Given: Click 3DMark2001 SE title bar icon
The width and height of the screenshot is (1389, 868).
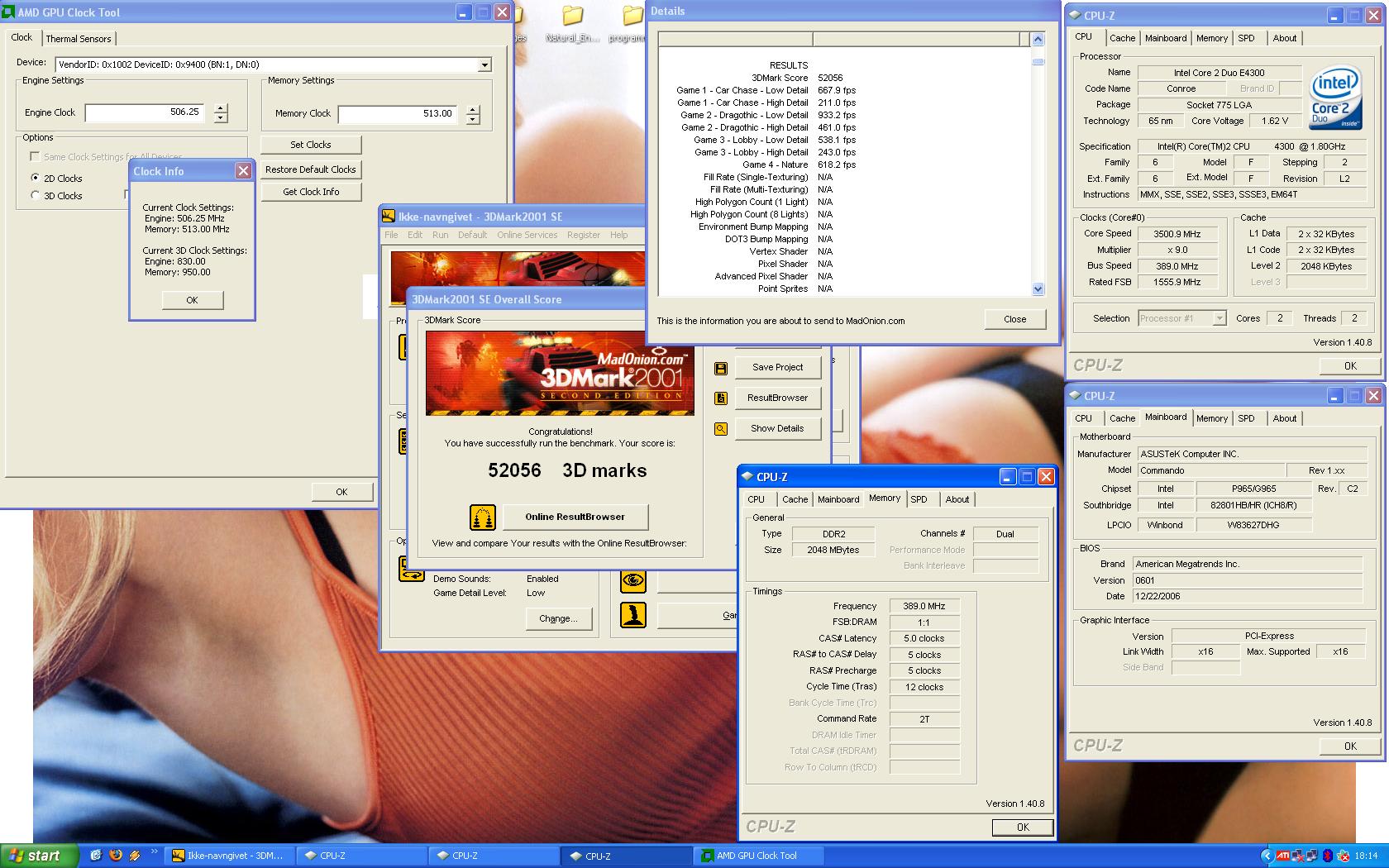Looking at the screenshot, I should (x=389, y=217).
